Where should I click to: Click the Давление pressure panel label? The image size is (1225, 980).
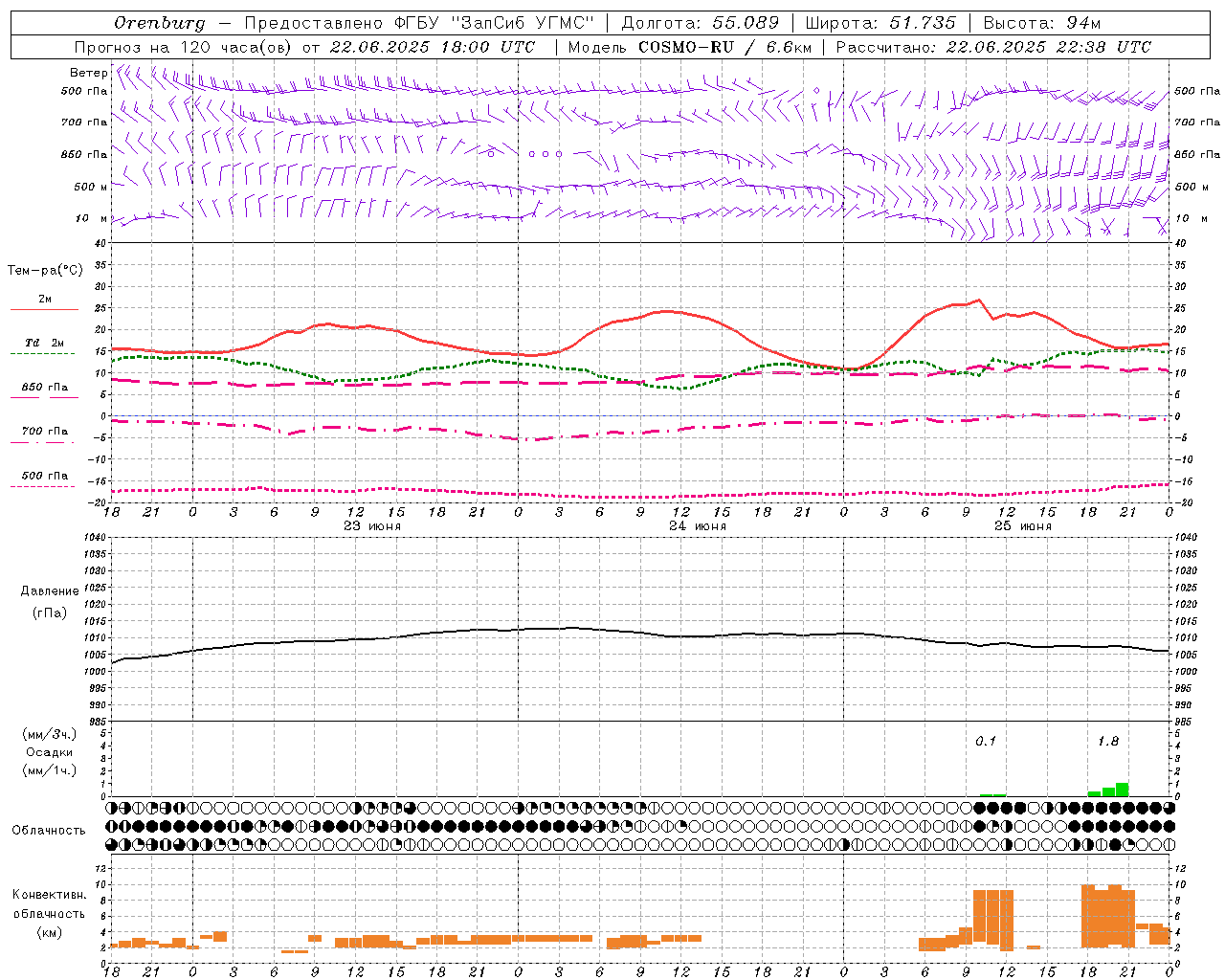tap(50, 591)
